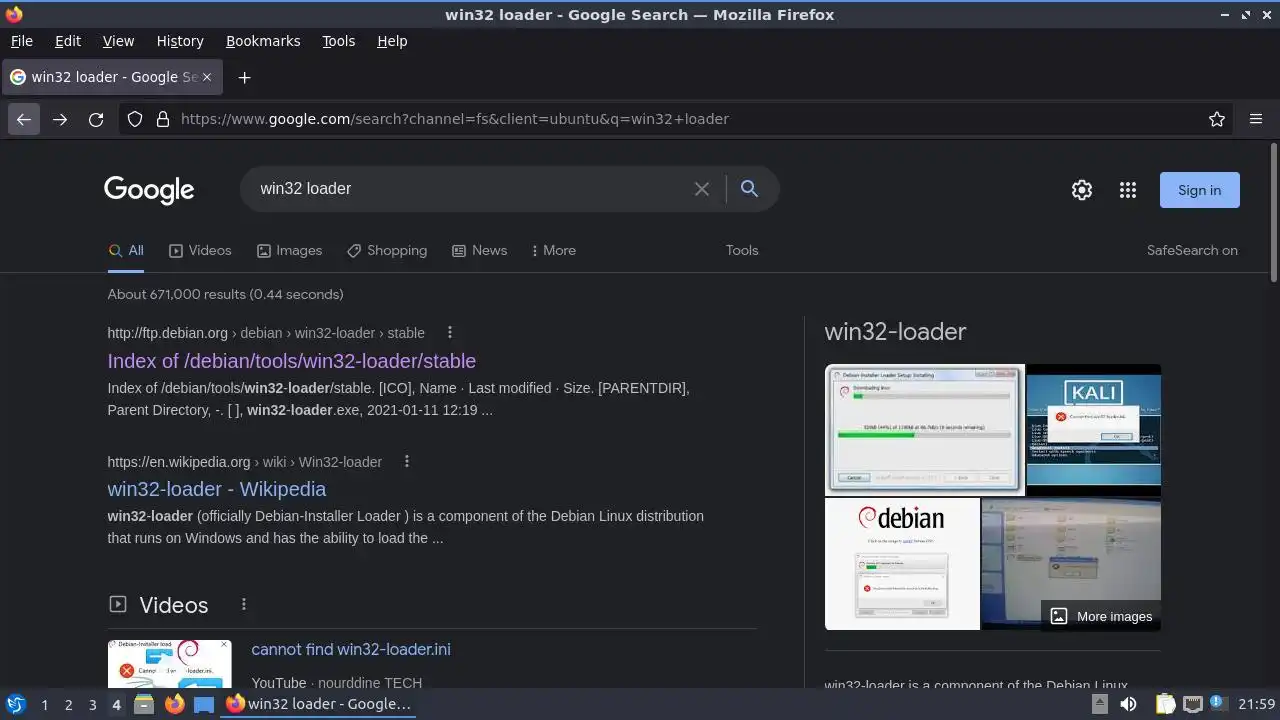The image size is (1280, 720).
Task: Open the Google apps grid
Action: click(1128, 190)
